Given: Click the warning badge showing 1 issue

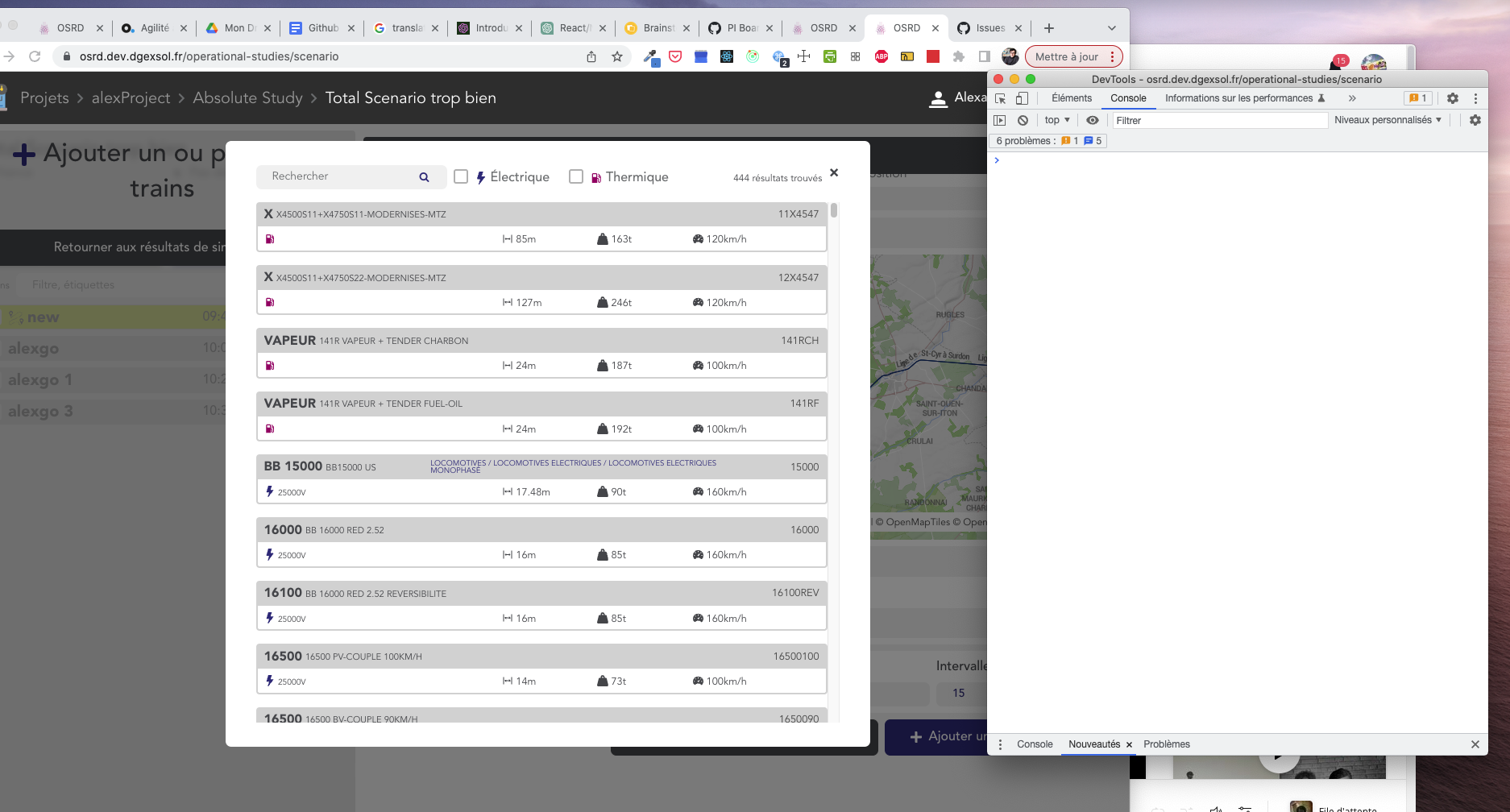Looking at the screenshot, I should pyautogui.click(x=1418, y=97).
